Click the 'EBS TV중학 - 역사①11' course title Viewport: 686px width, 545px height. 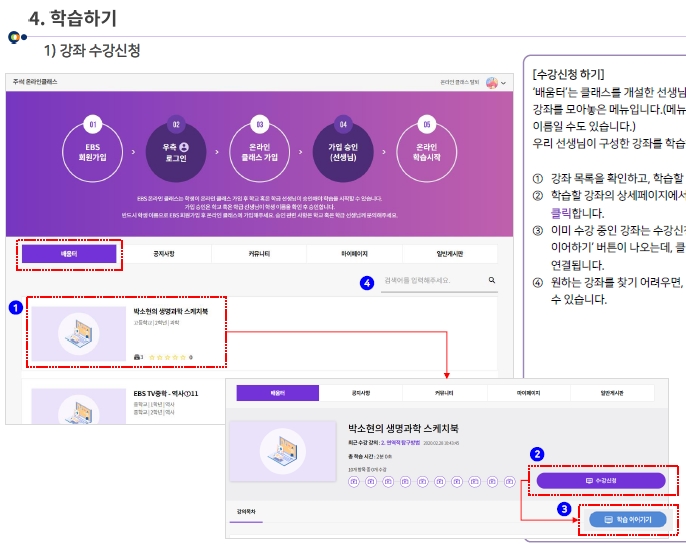coord(166,394)
